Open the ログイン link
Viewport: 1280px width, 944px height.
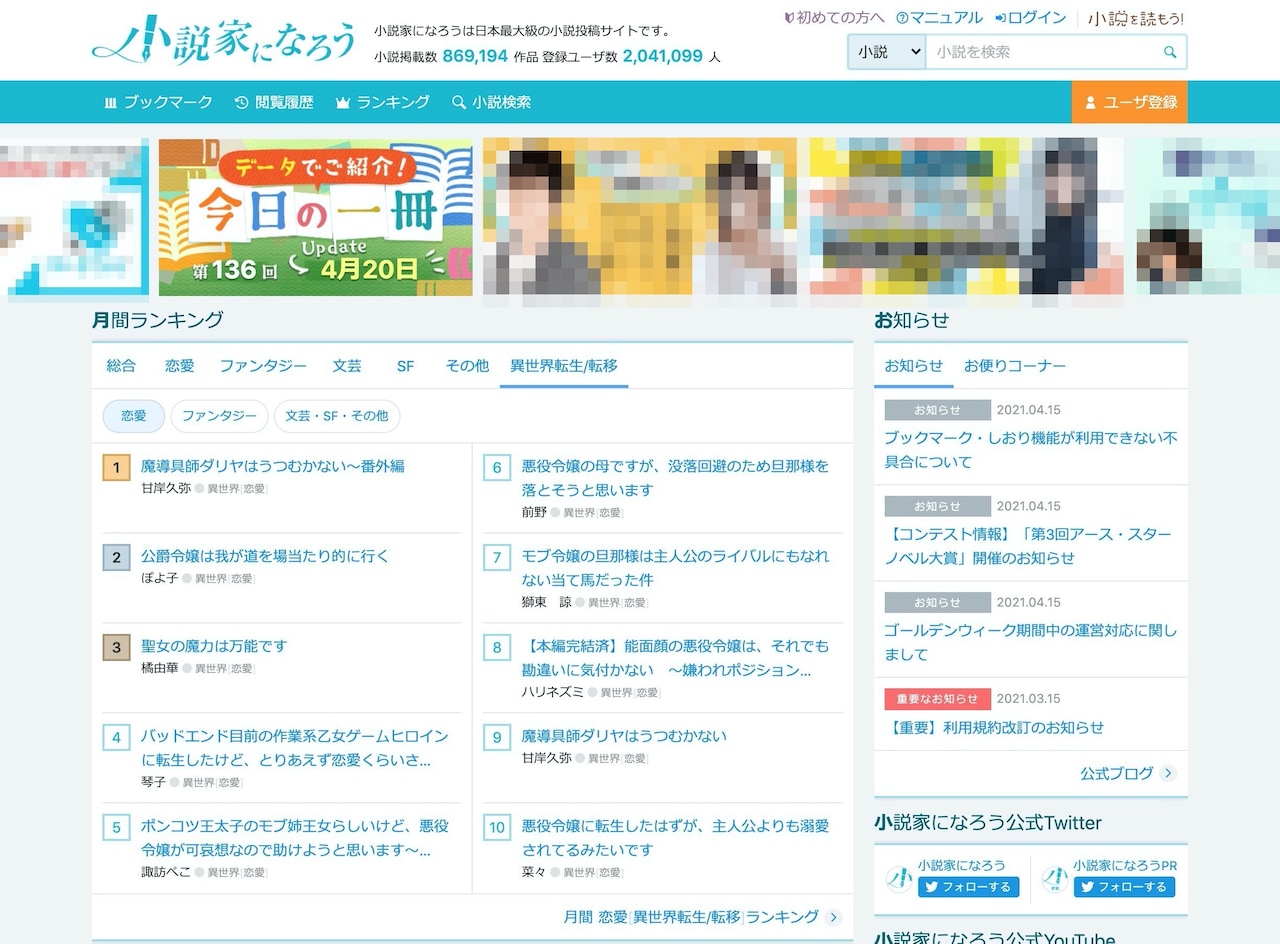tap(1029, 18)
